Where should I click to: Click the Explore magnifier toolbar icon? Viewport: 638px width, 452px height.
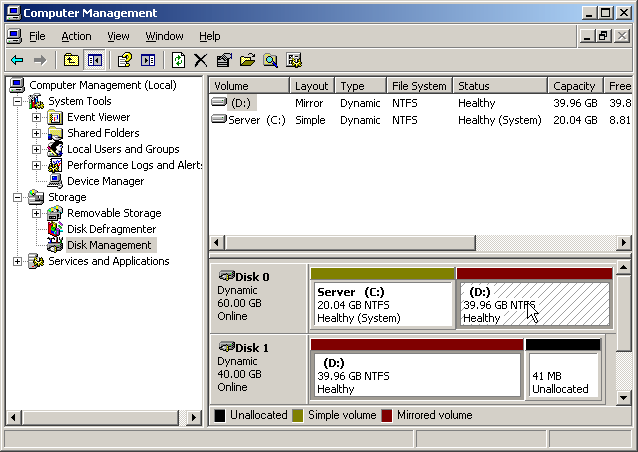271,61
